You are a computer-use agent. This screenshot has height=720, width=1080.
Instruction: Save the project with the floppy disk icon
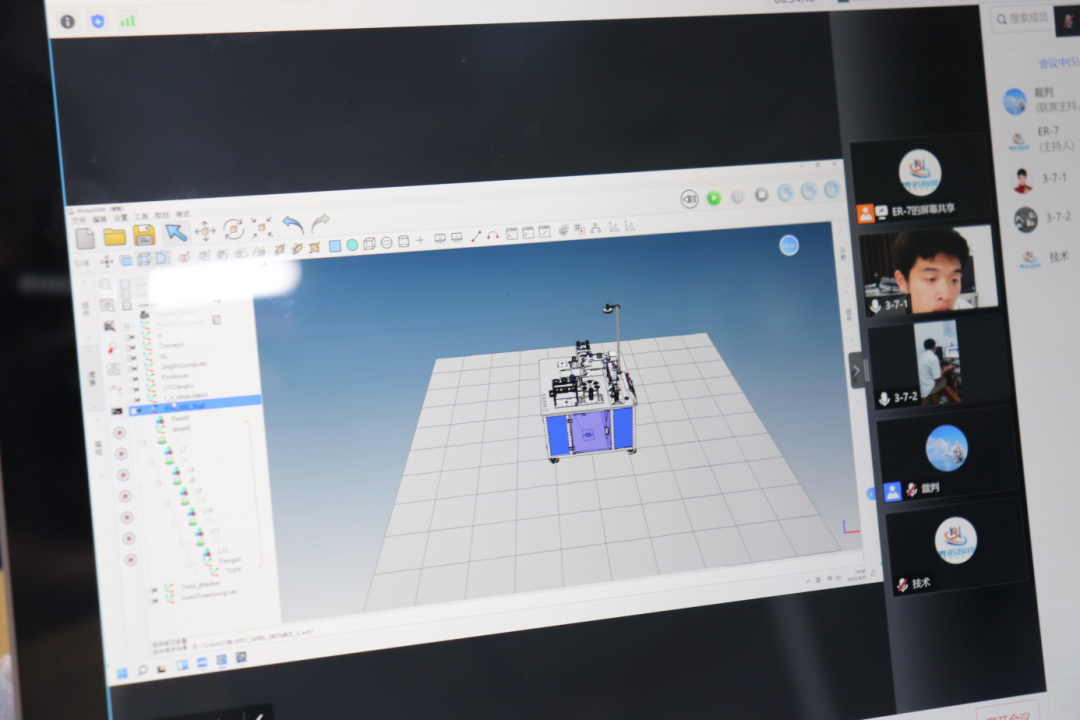tap(144, 235)
